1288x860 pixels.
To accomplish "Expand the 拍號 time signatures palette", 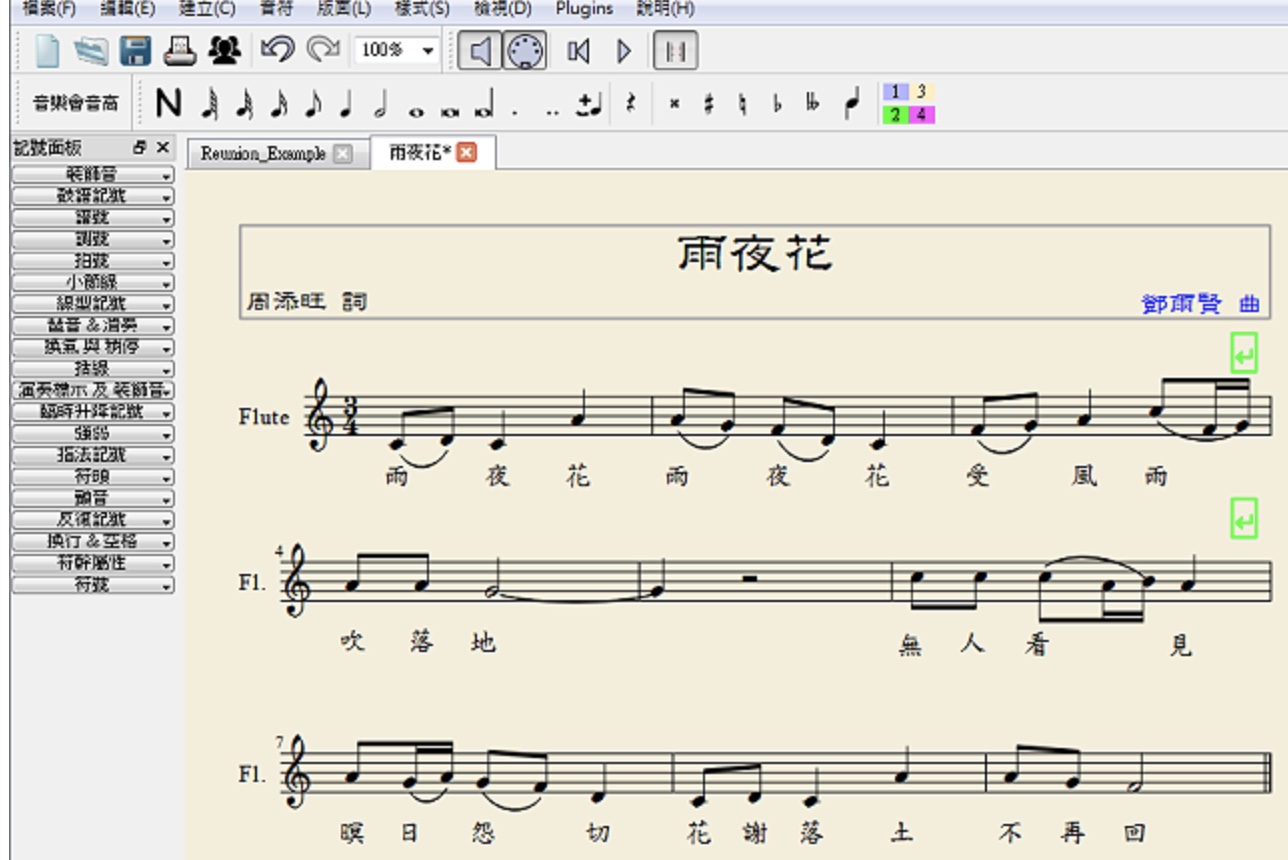I will (x=93, y=261).
